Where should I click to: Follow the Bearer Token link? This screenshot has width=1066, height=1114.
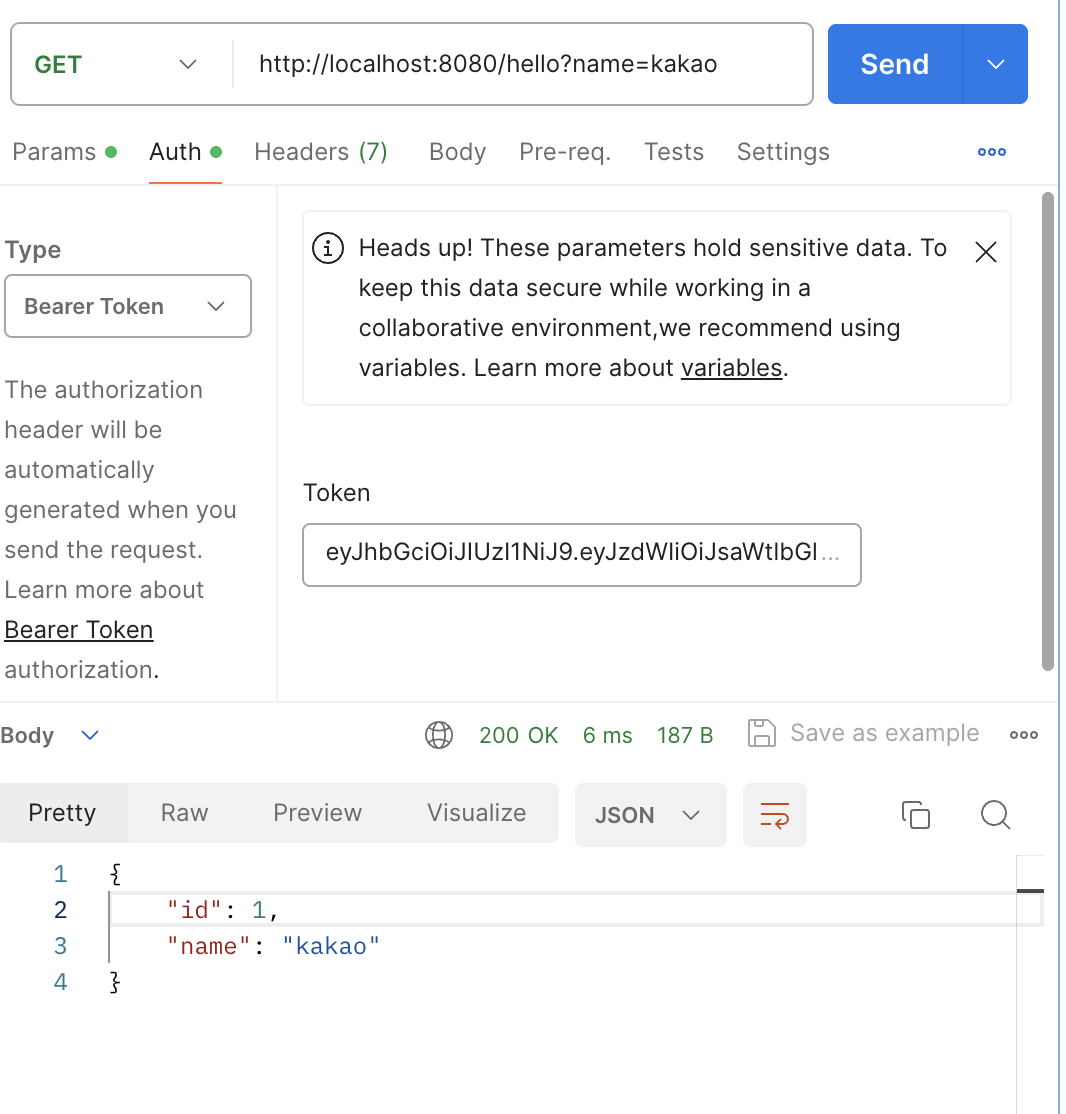click(79, 630)
